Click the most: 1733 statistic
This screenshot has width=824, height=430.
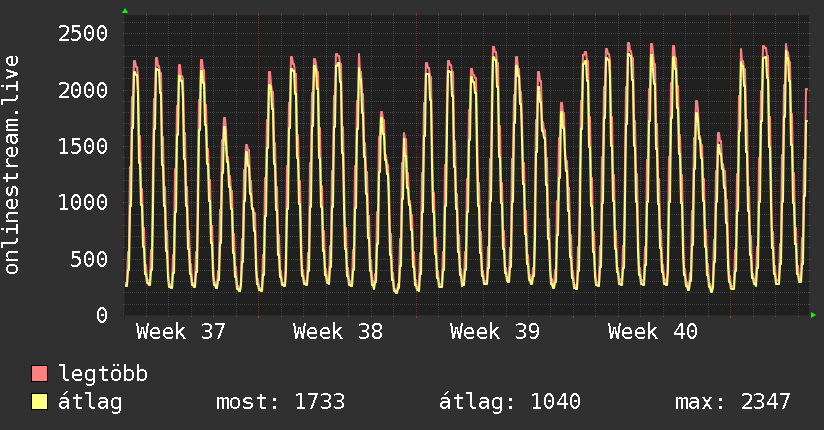click(x=281, y=402)
